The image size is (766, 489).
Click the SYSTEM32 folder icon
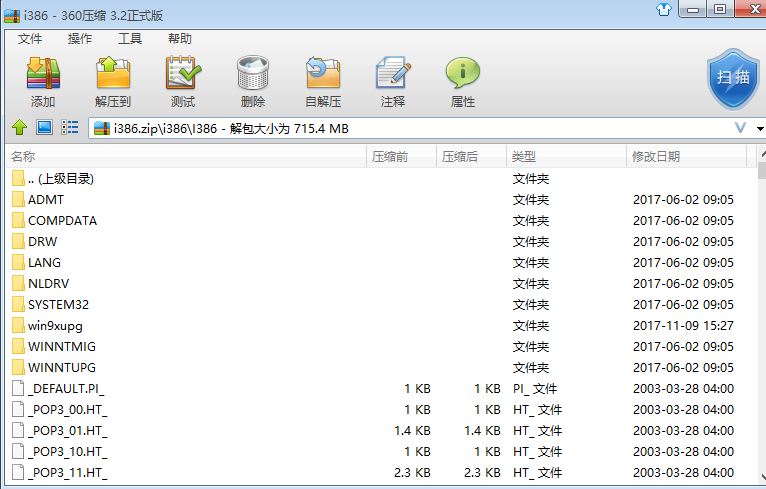(x=18, y=304)
